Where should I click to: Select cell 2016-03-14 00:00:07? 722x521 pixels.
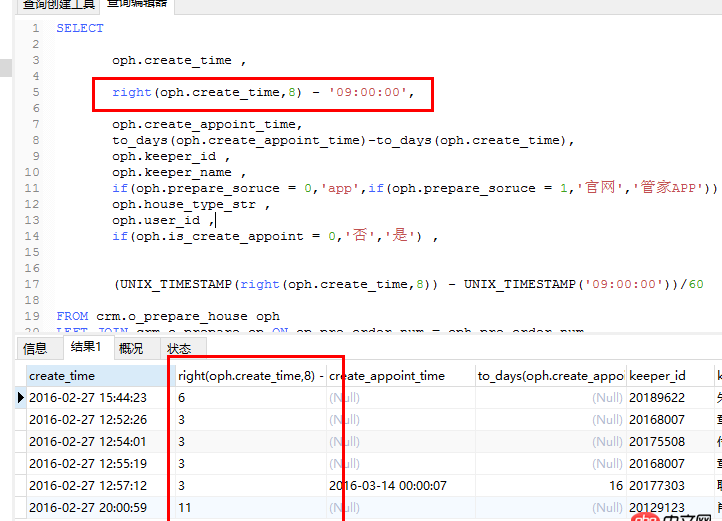pyautogui.click(x=401, y=486)
